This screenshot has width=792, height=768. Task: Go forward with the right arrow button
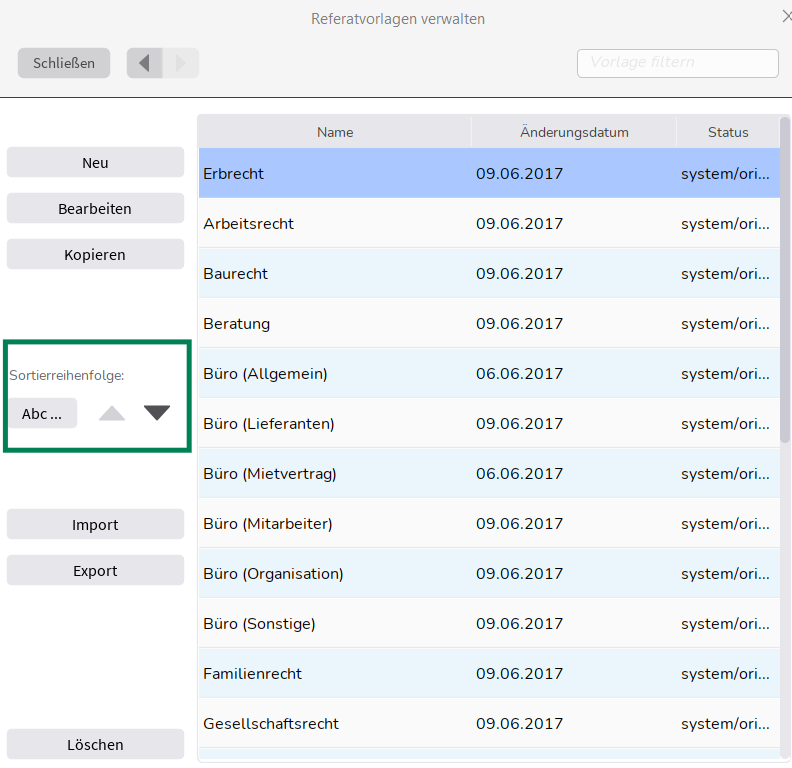click(x=181, y=63)
